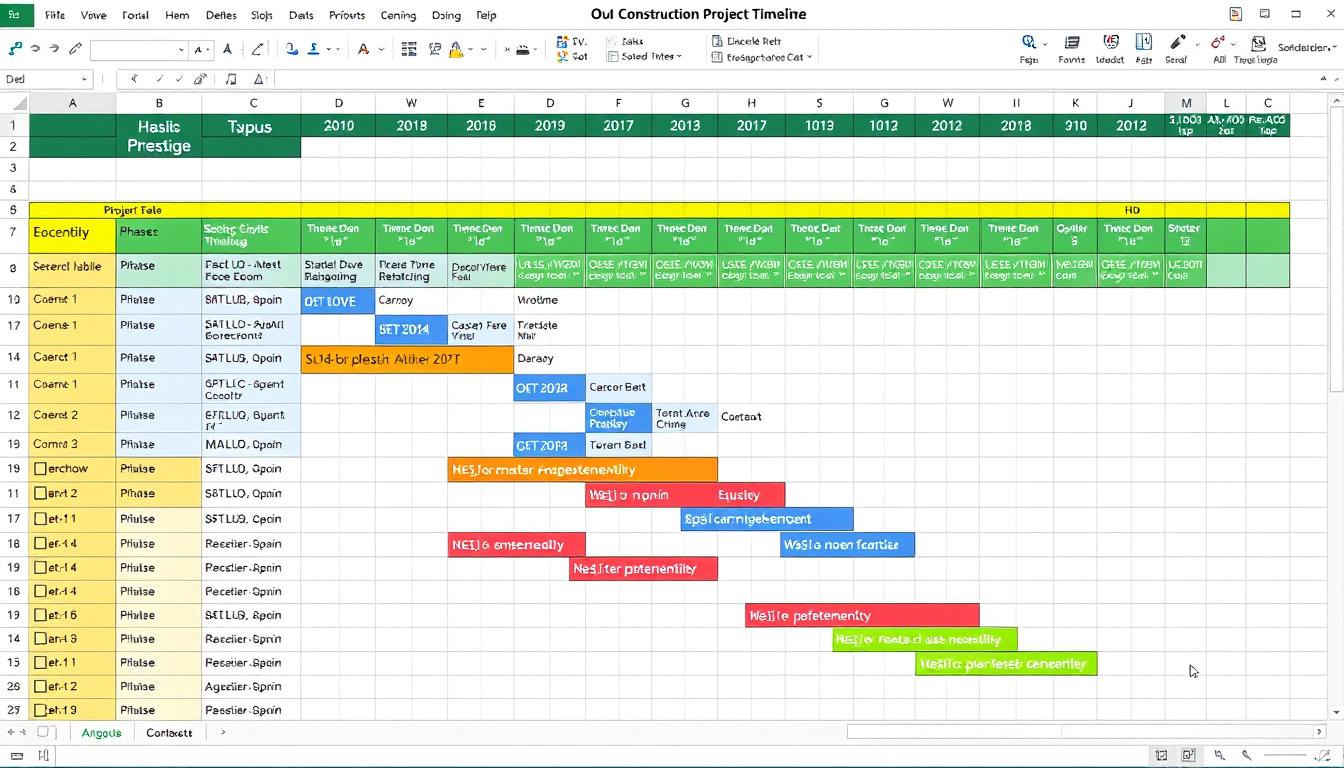The image size is (1344, 768).
Task: Click the music note icon in the formula bar
Action: 231,79
